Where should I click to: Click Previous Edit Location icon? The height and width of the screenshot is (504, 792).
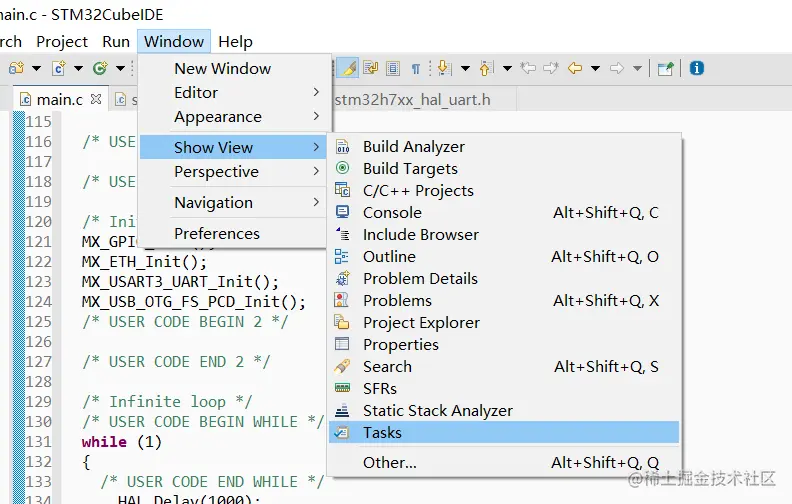click(528, 68)
